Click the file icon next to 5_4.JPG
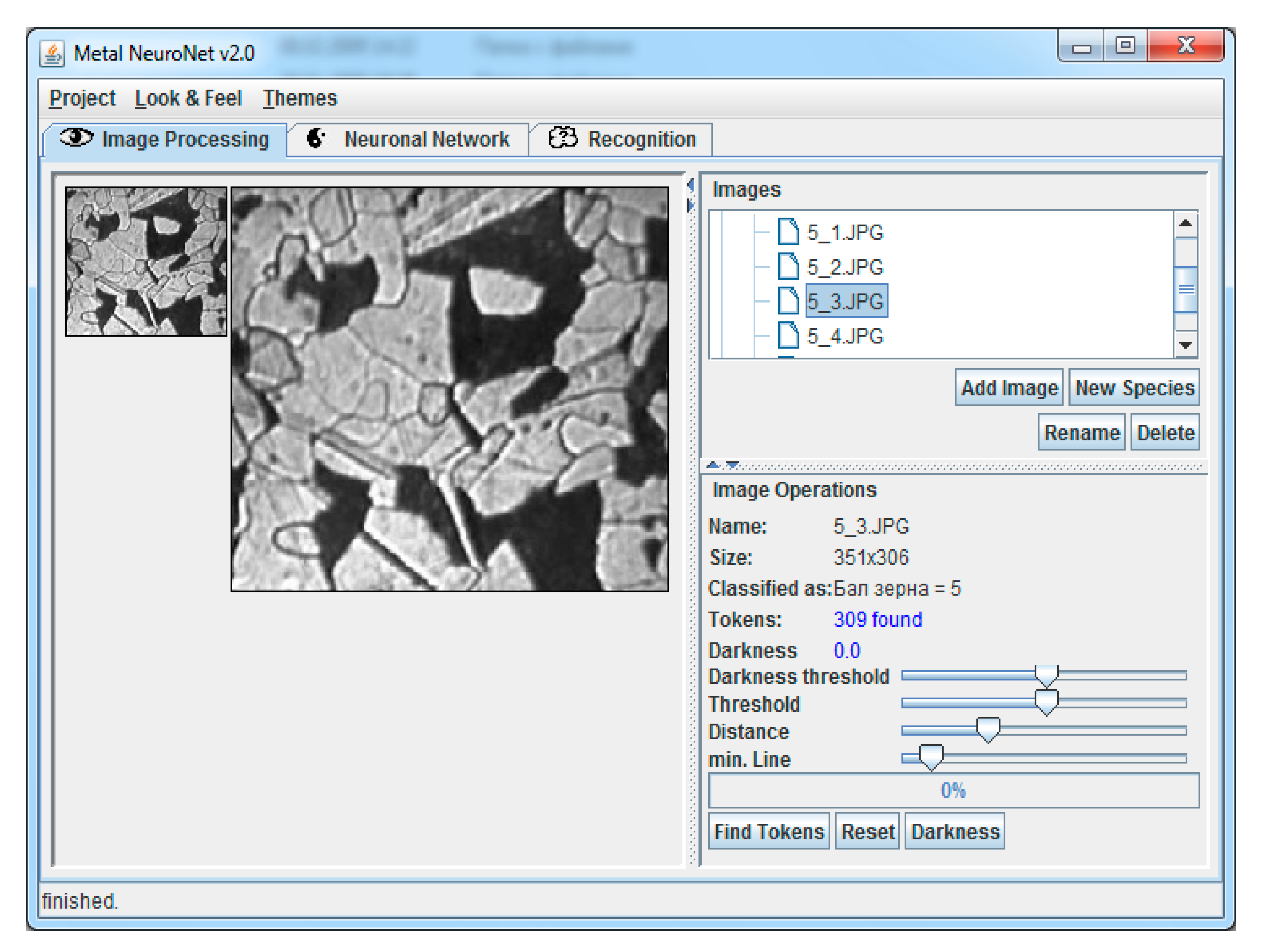The width and height of the screenshot is (1264, 952). pyautogui.click(x=788, y=336)
